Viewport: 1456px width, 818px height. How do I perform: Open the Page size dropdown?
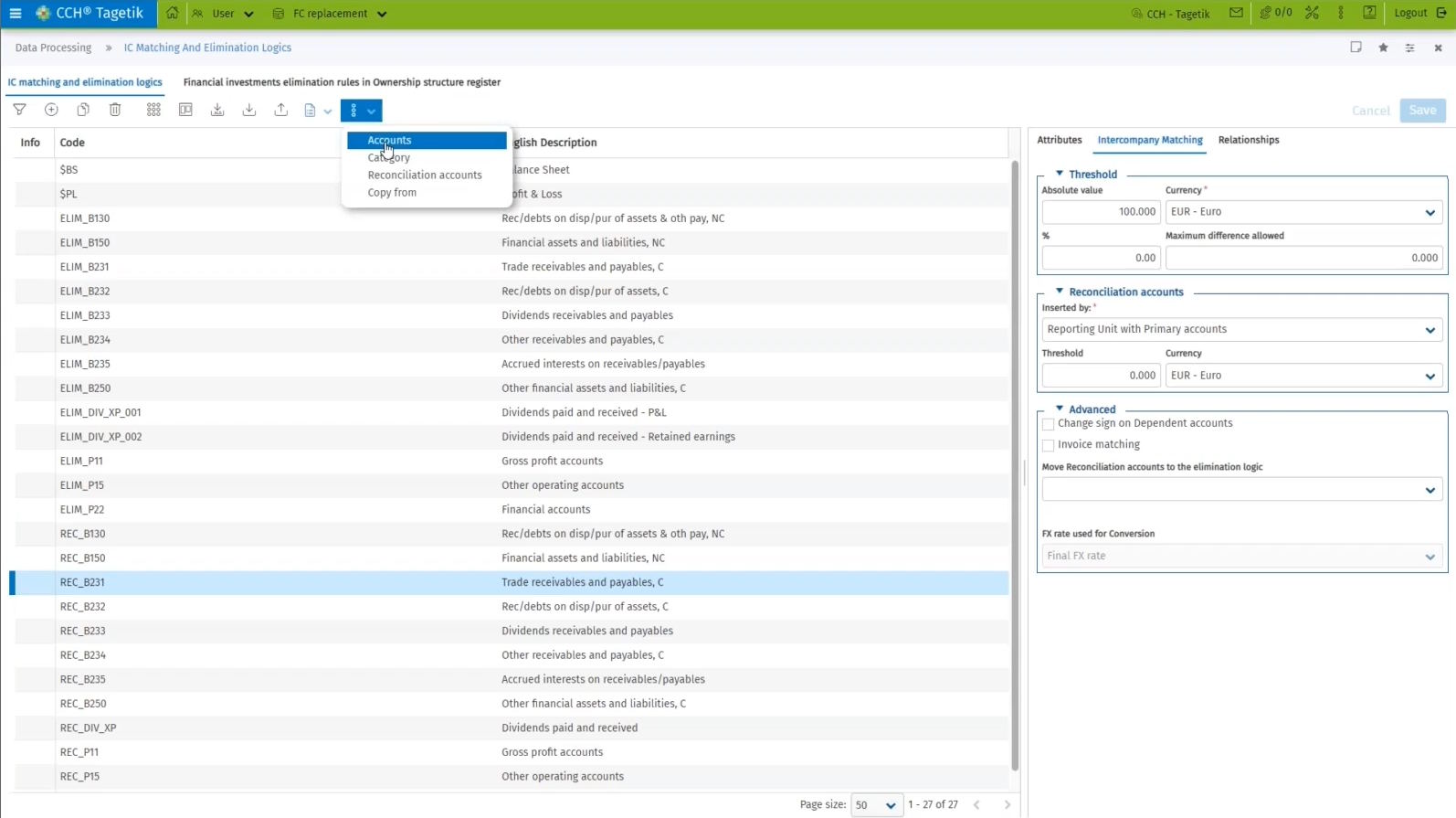coord(876,805)
